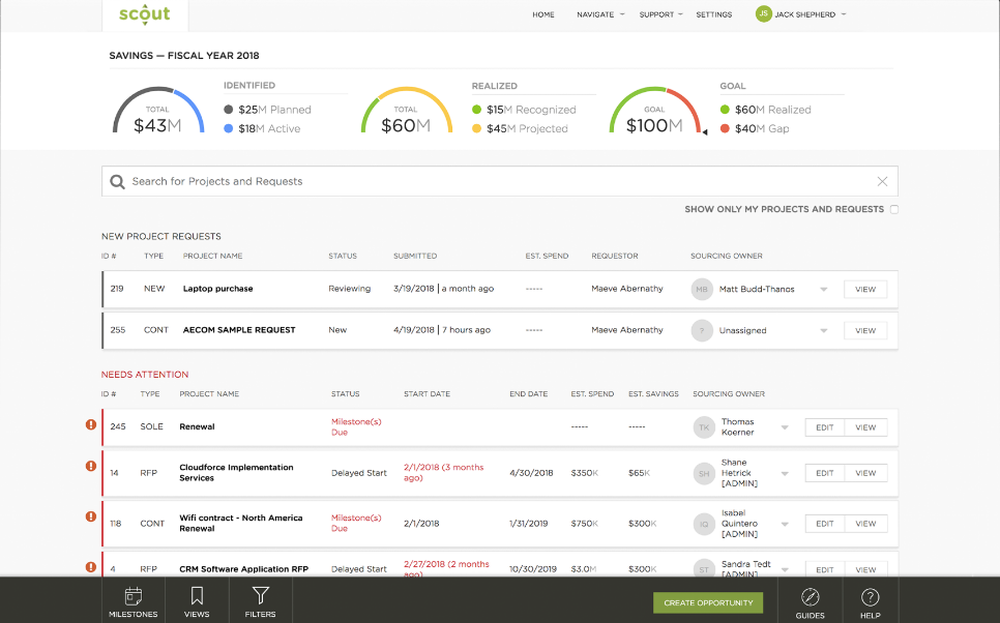Click Isabal Quintero IQ avatar
The image size is (1000, 623).
click(703, 524)
